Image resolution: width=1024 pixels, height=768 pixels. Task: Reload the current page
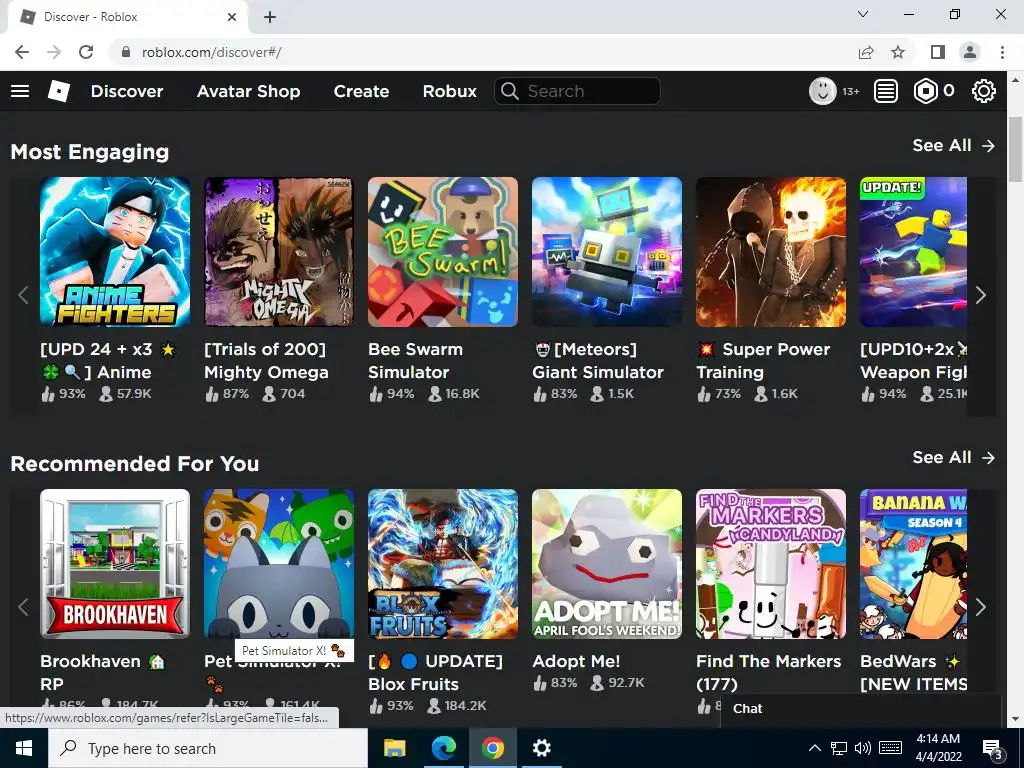click(x=86, y=52)
